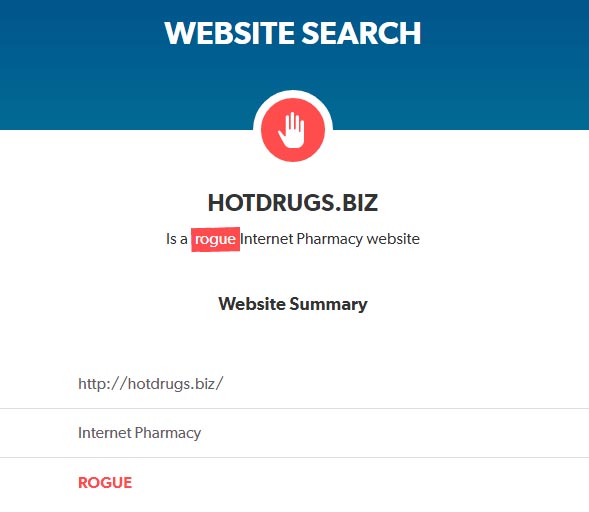This screenshot has height=512, width=589.
Task: Click the .BIZ ending of the site title
Action: pyautogui.click(x=356, y=203)
